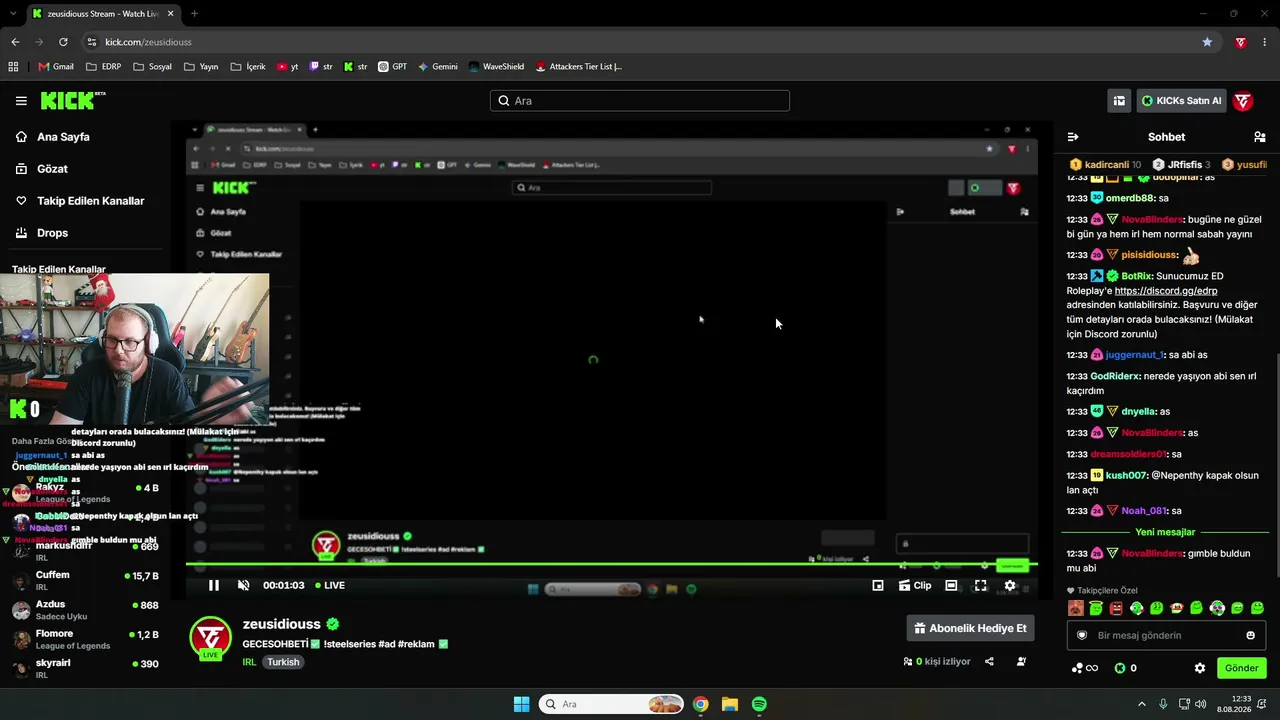The image size is (1280, 720).
Task: Open the emoji picker in chat box
Action: [x=1250, y=635]
